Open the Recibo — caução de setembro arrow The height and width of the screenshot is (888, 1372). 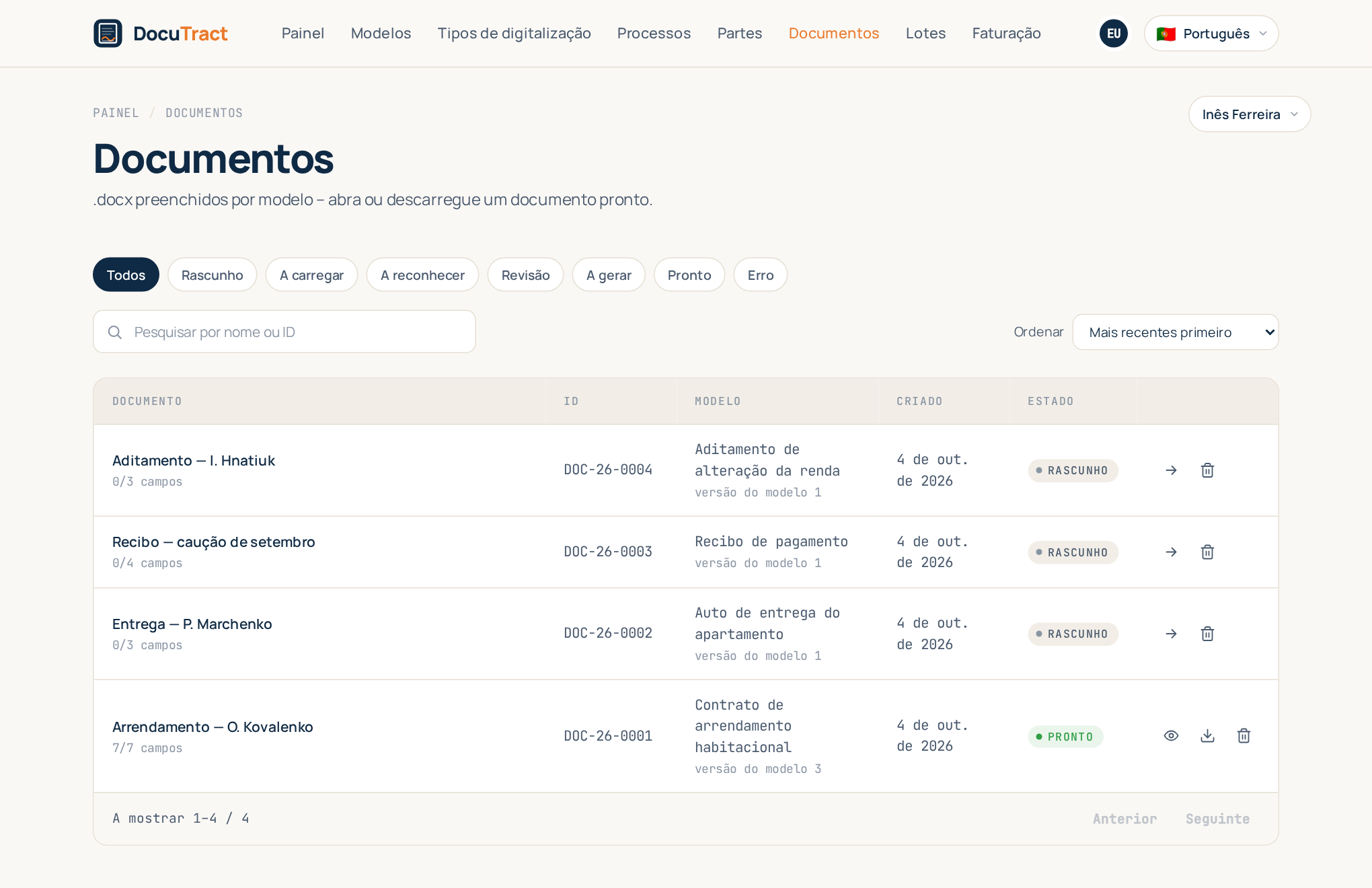tap(1171, 552)
